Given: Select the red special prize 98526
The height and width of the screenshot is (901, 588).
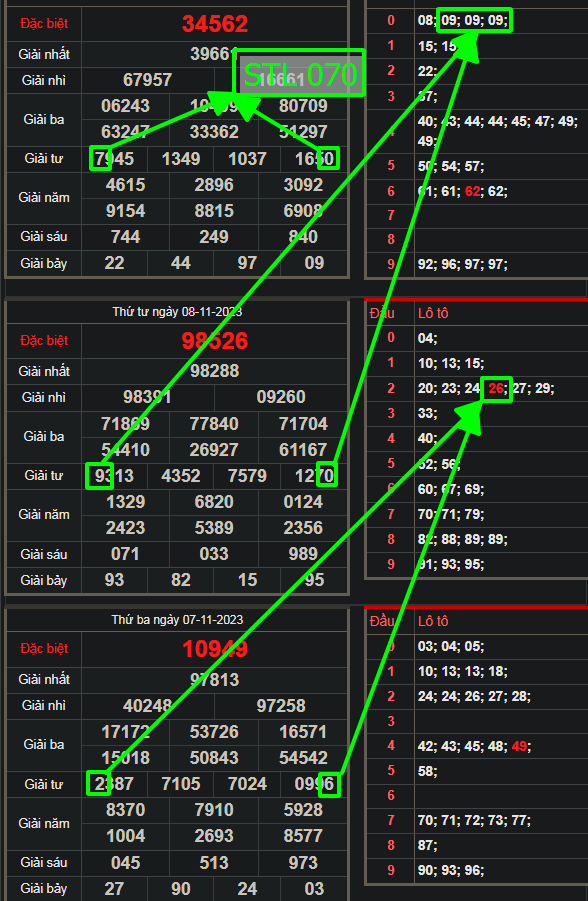Looking at the screenshot, I should point(215,341).
